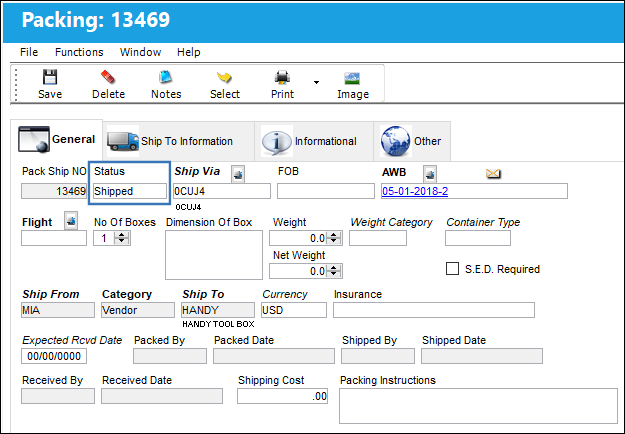
Task: Click the Received Date field
Action: click(162, 396)
